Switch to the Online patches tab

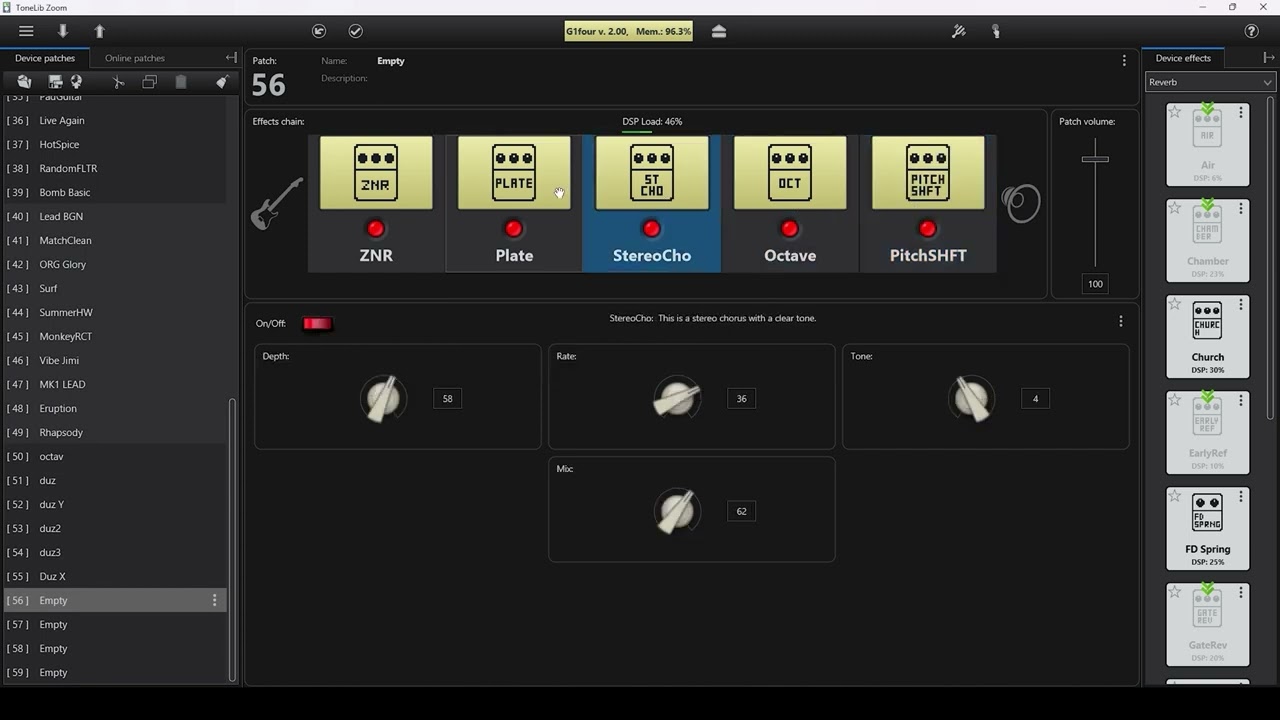(x=135, y=58)
